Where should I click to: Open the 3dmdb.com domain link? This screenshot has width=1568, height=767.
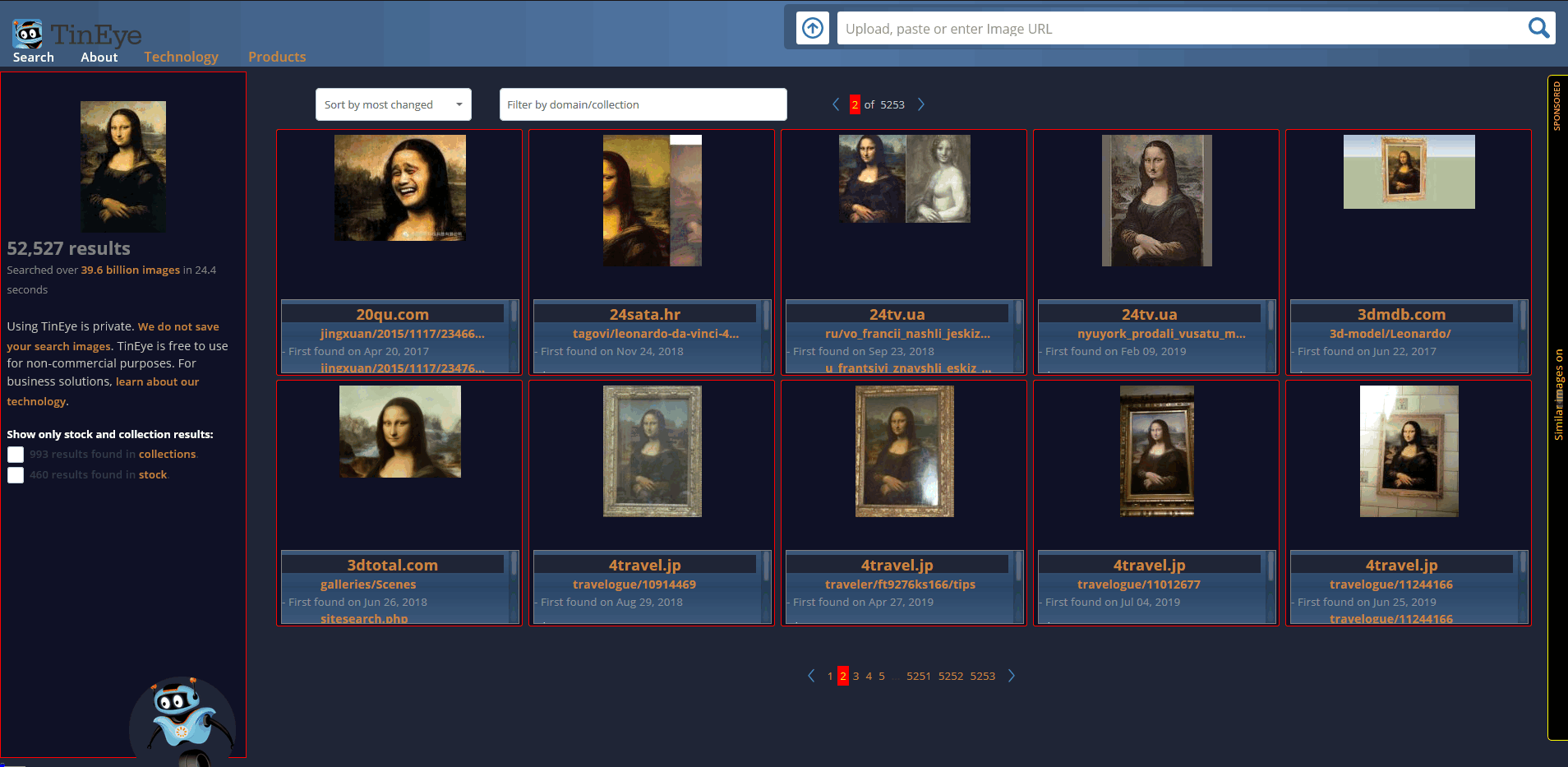[1402, 314]
